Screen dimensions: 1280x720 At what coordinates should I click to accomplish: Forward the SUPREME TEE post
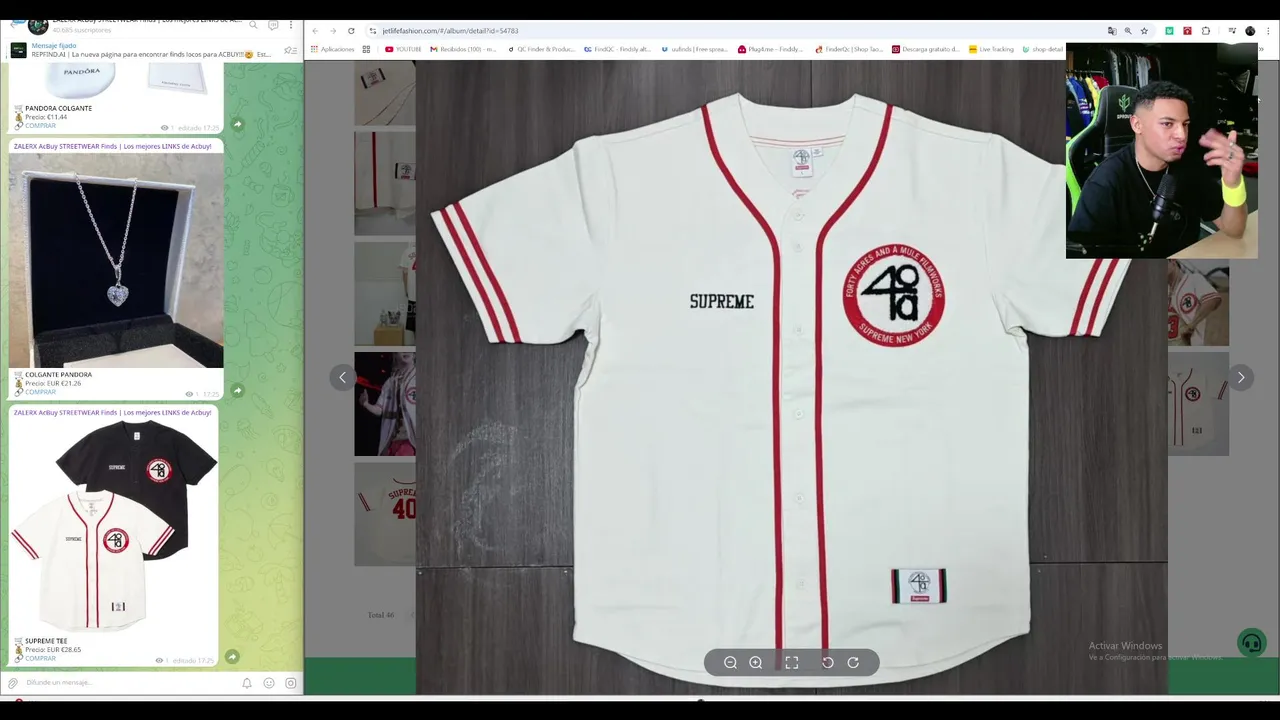(232, 657)
